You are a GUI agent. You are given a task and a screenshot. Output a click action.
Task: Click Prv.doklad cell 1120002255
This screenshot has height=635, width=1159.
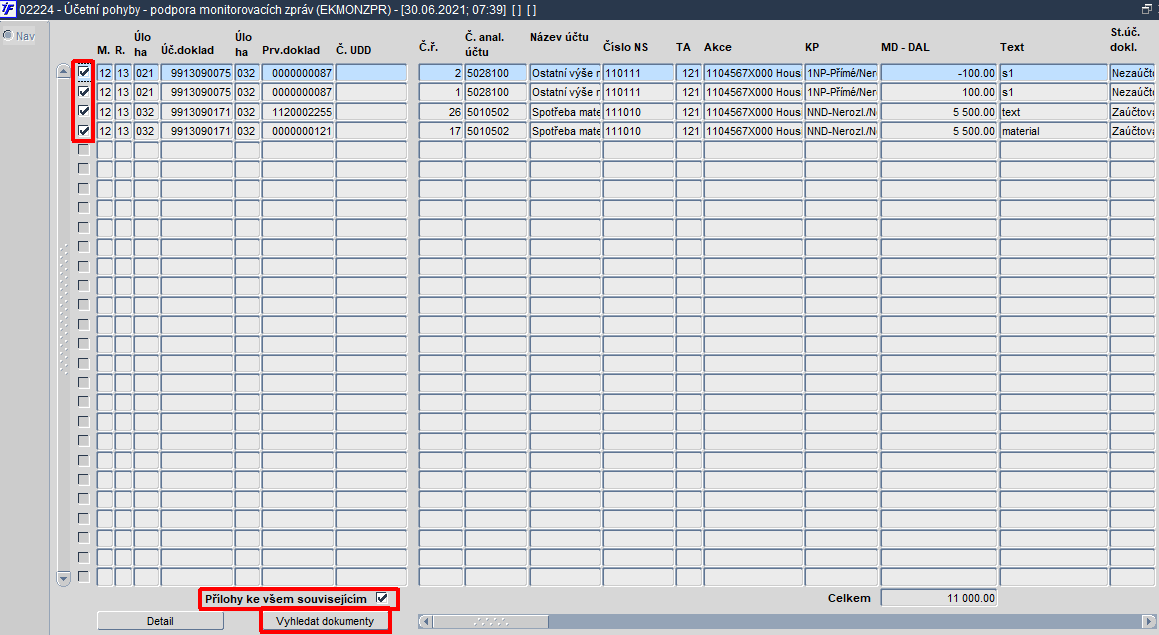298,112
